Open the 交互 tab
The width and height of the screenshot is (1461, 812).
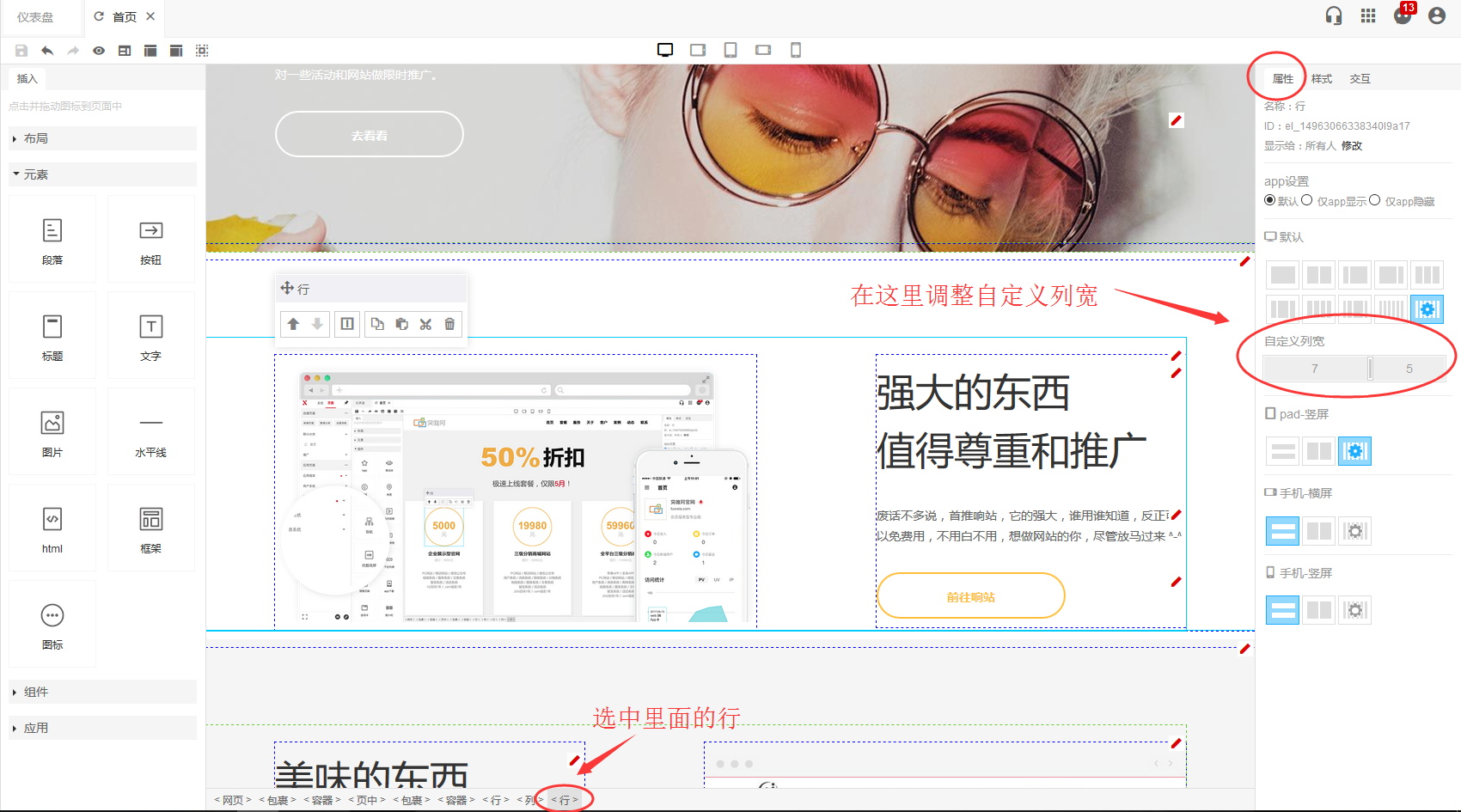point(1360,78)
